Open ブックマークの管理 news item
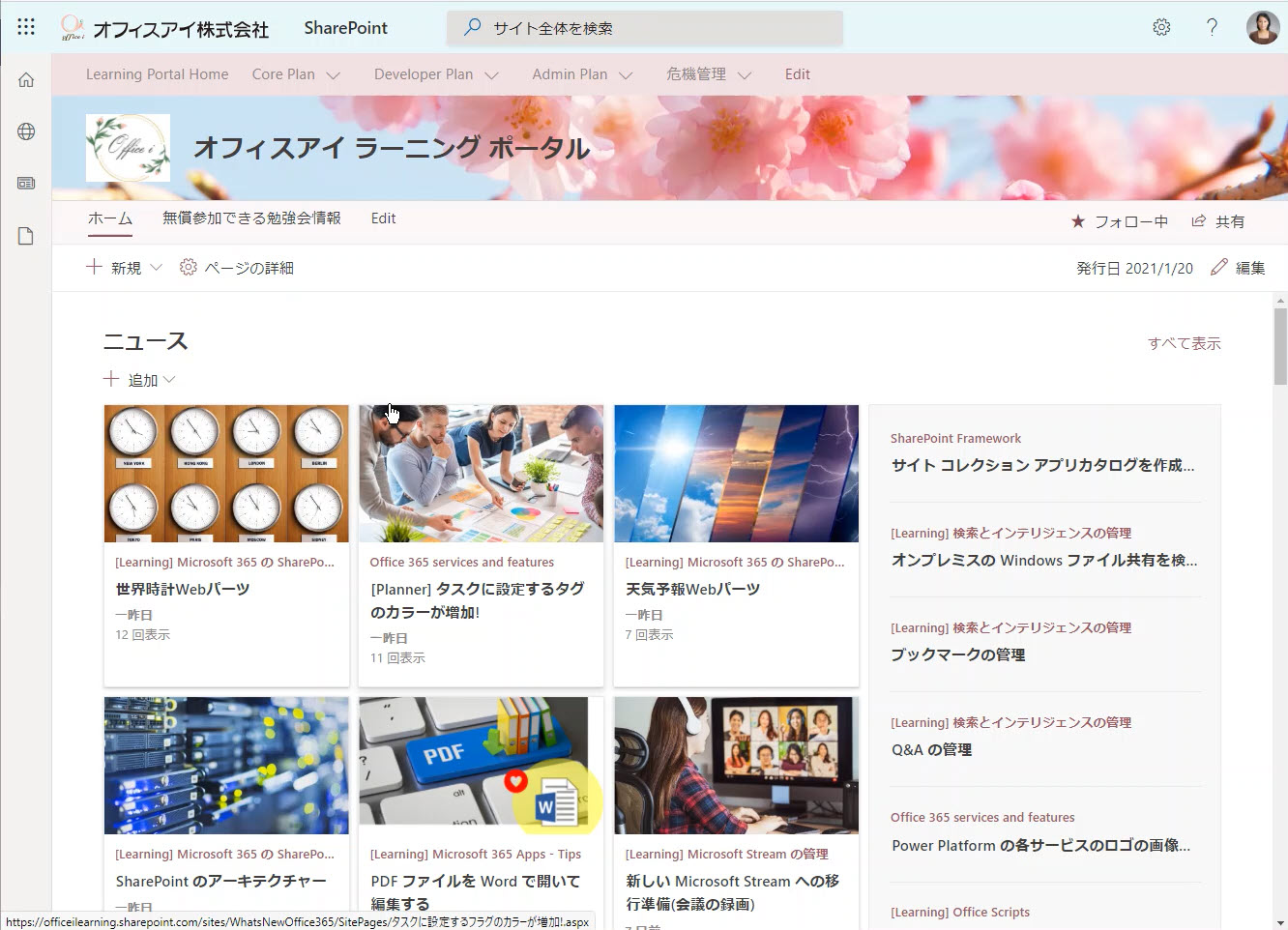This screenshot has height=930, width=1288. pos(958,654)
